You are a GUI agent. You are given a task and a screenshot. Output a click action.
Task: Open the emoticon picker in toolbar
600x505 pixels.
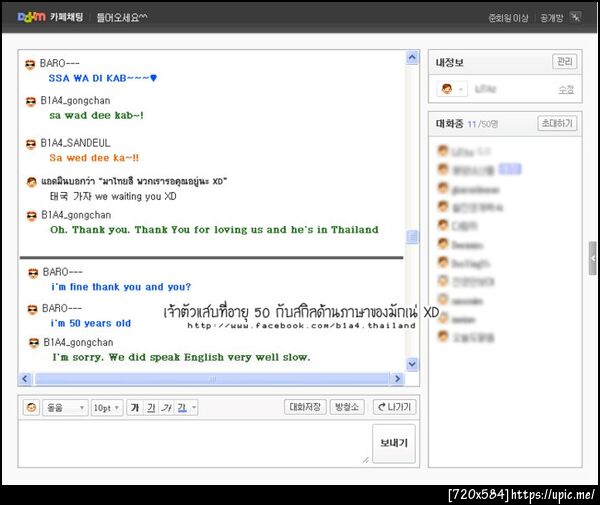pos(31,407)
